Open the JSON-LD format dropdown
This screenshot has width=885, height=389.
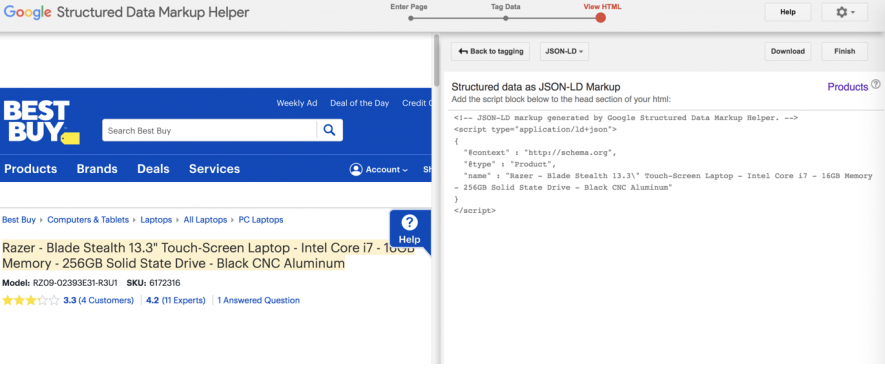point(564,51)
